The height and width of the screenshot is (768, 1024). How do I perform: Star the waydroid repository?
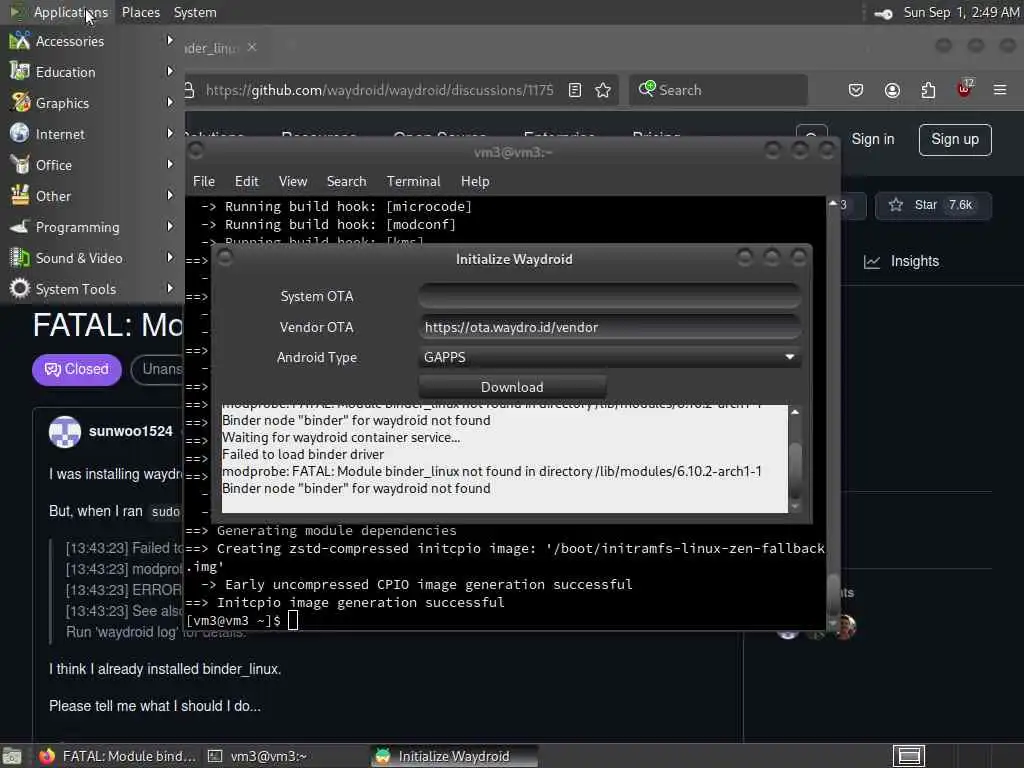[933, 206]
